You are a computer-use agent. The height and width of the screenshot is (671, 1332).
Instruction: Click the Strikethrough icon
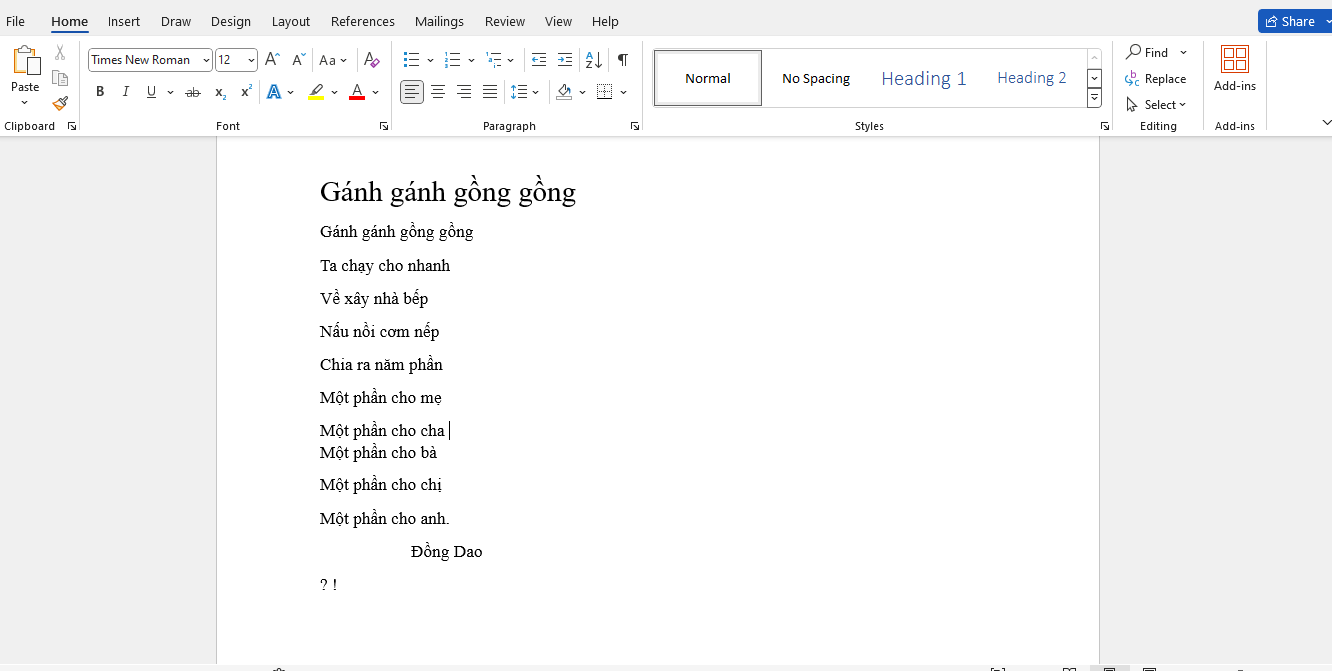193,92
